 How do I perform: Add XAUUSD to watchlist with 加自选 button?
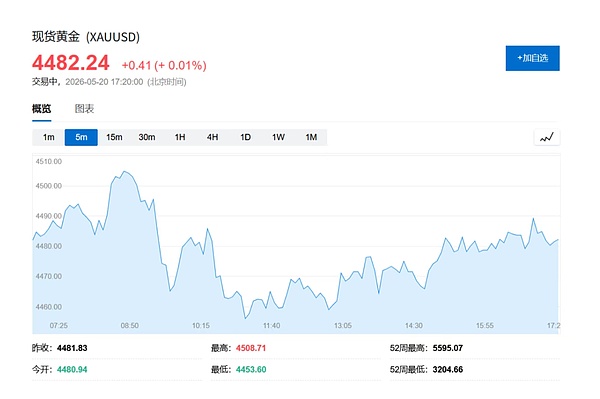point(532,58)
